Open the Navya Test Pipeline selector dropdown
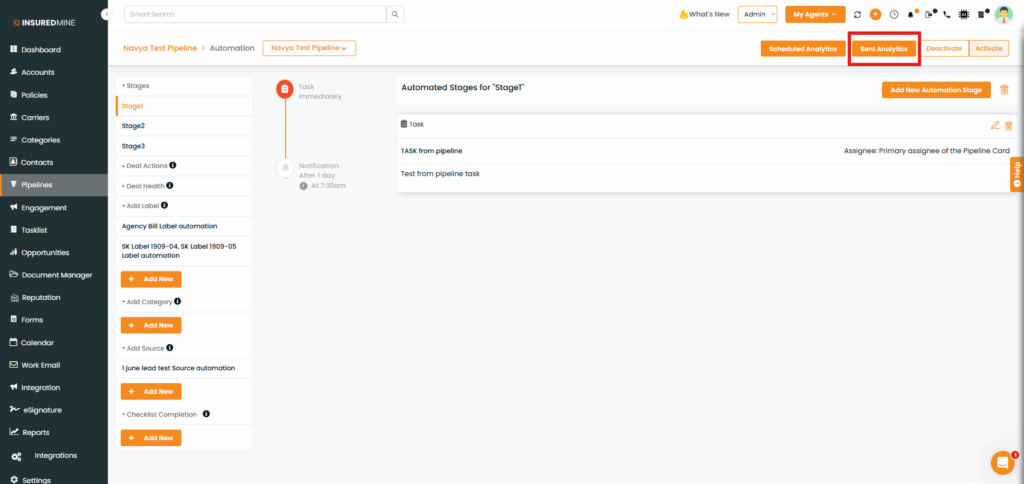 pos(309,48)
